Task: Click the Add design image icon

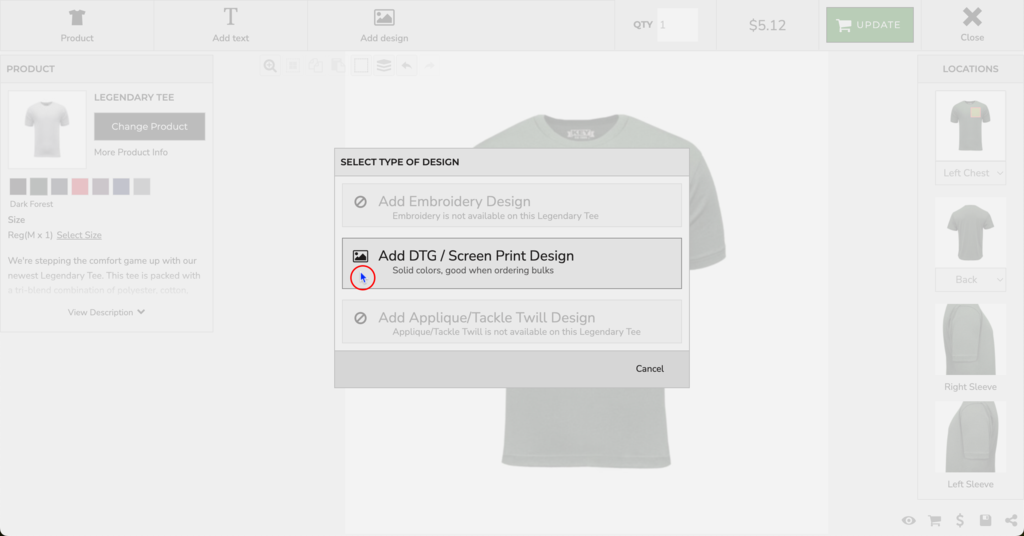Action: coord(384,18)
